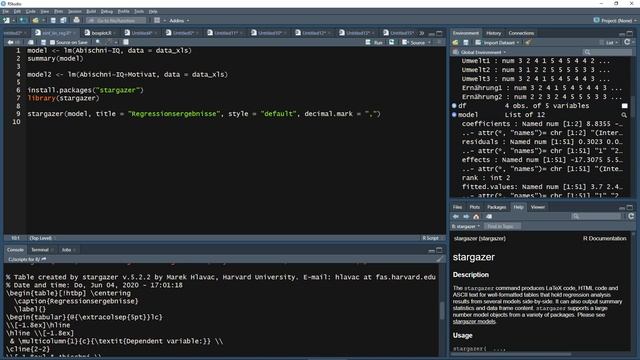Open the Tools menu
Viewport: 640px width, 360px height.
139,11
